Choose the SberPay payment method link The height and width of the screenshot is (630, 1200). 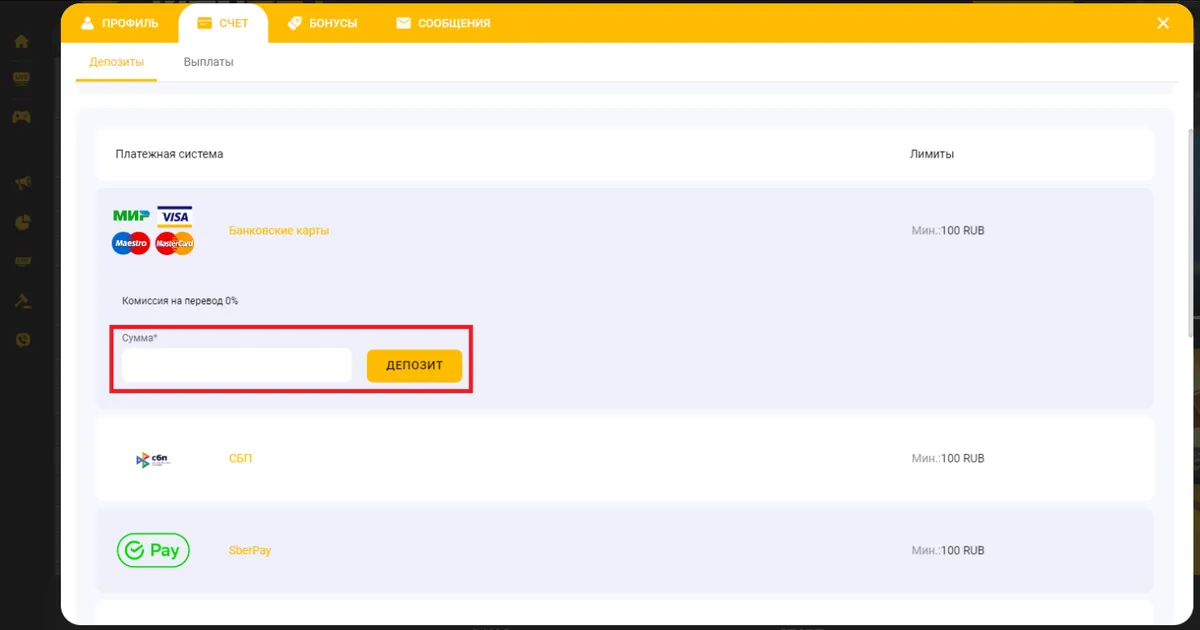point(250,551)
